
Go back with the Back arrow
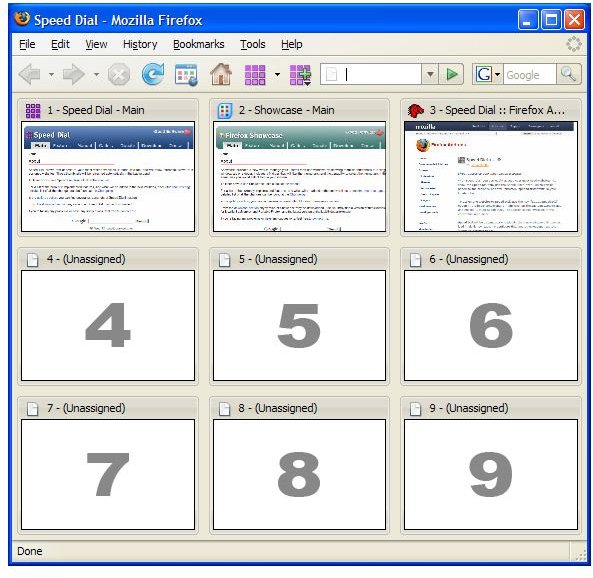(29, 74)
